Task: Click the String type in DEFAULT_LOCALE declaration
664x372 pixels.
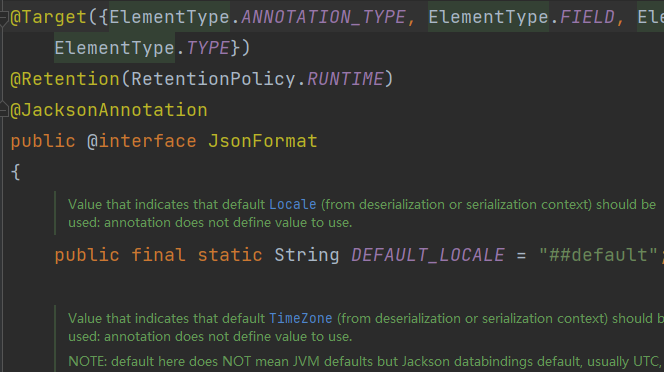Action: [x=307, y=255]
